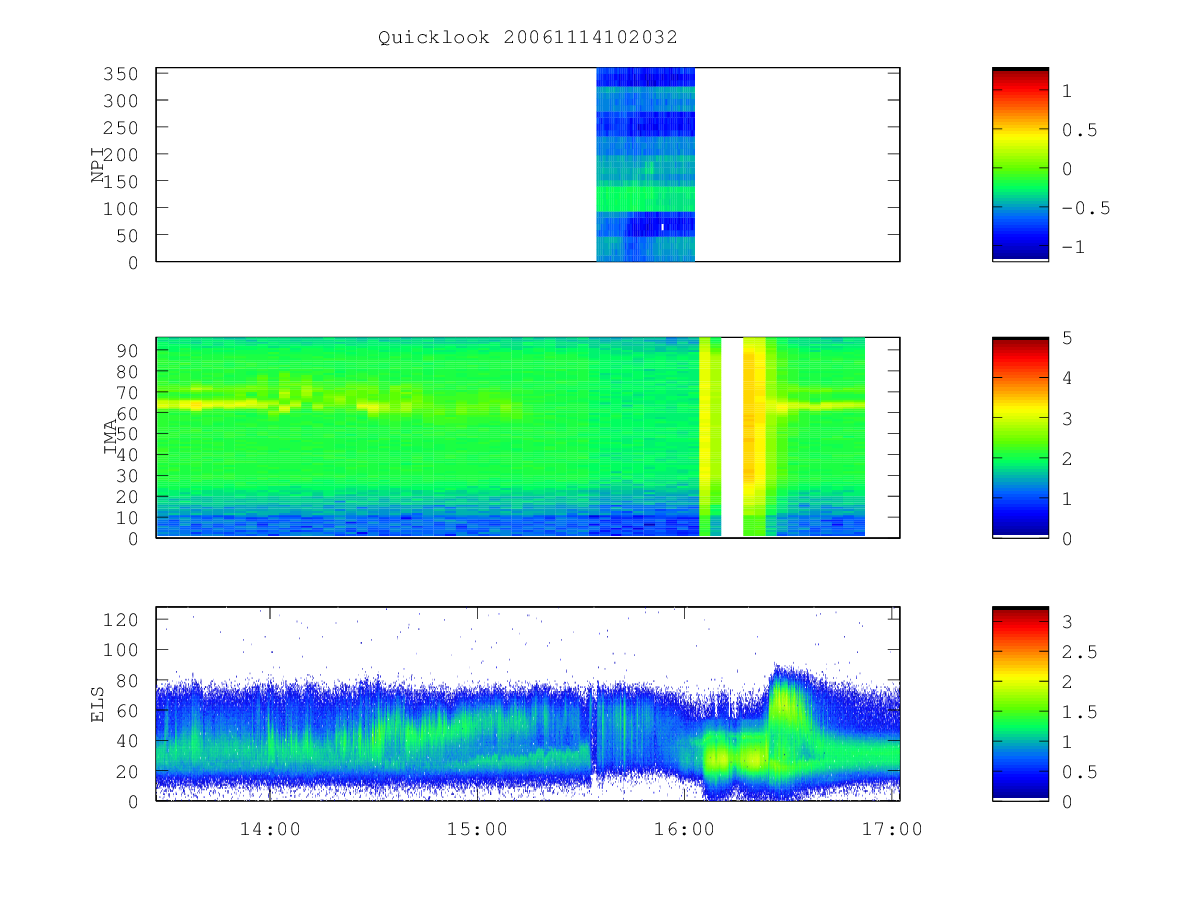Open the IMA panel color scale bar
The image size is (1200, 900).
pyautogui.click(x=1020, y=437)
